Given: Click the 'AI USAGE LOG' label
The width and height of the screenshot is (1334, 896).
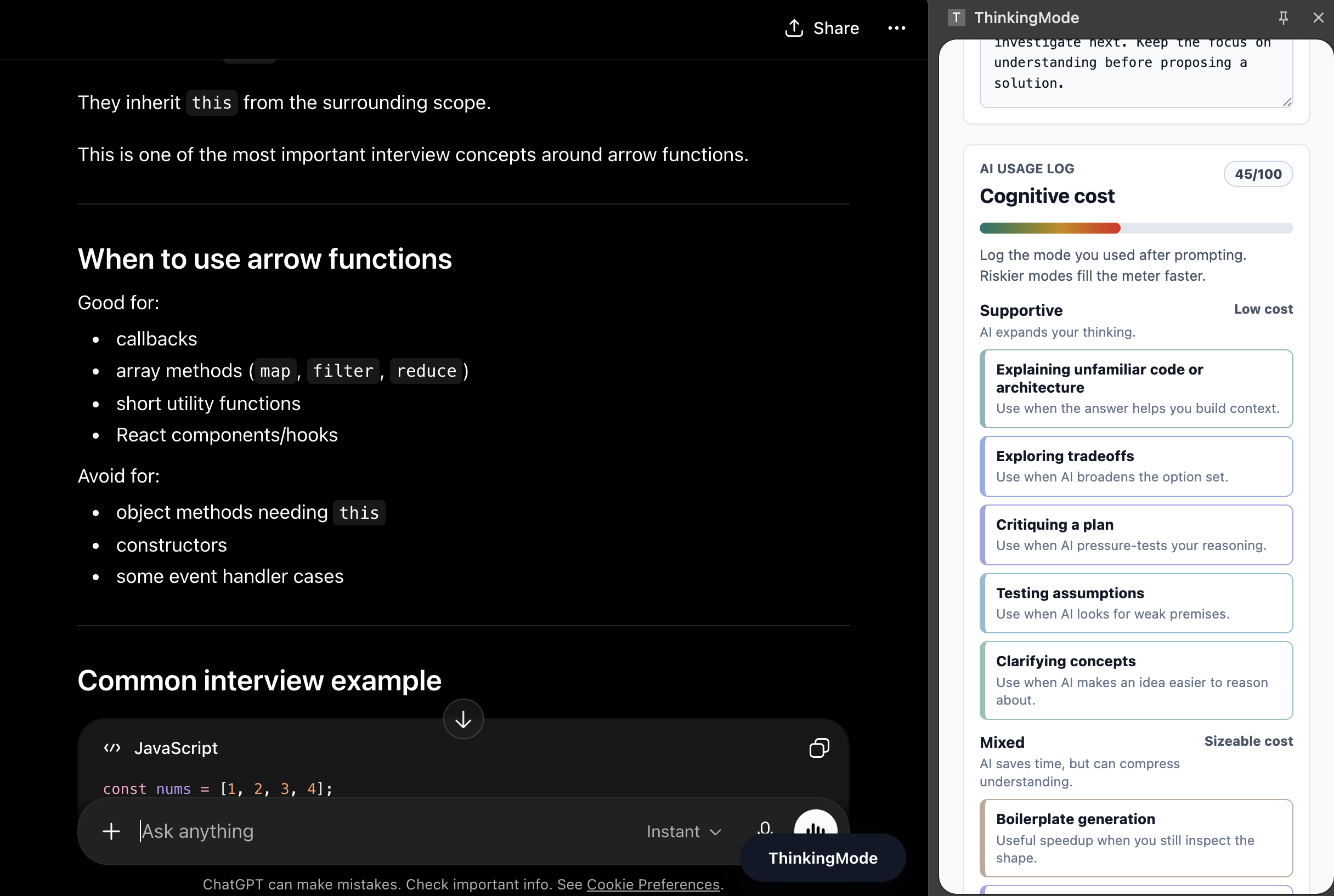Looking at the screenshot, I should click(1026, 168).
